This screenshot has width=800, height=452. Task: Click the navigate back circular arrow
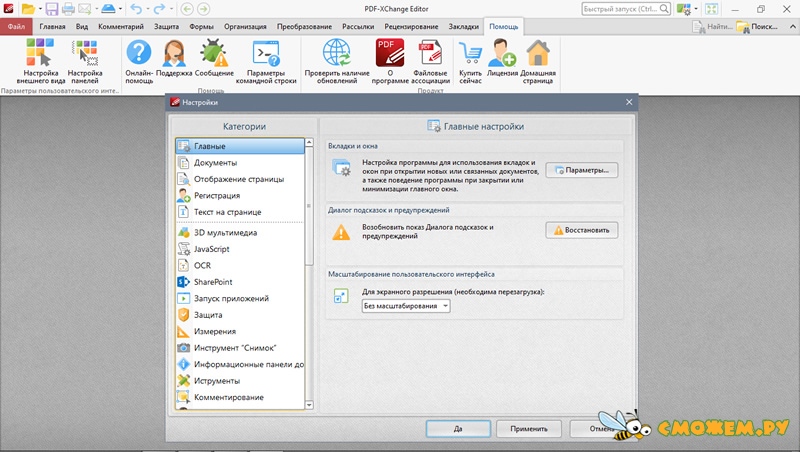coord(187,9)
